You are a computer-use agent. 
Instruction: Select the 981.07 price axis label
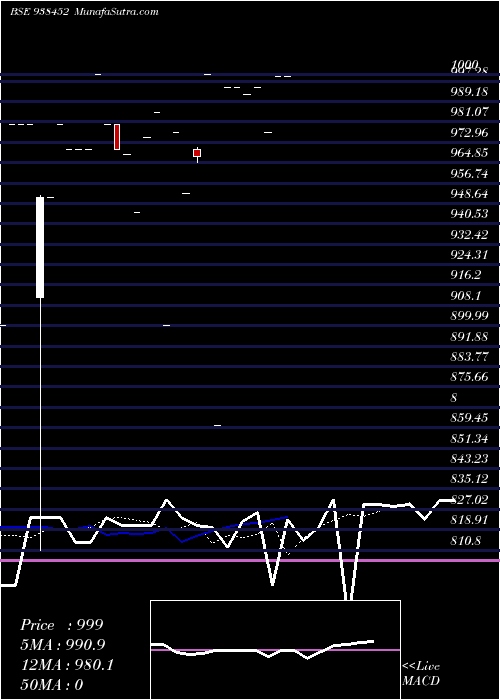(x=469, y=112)
